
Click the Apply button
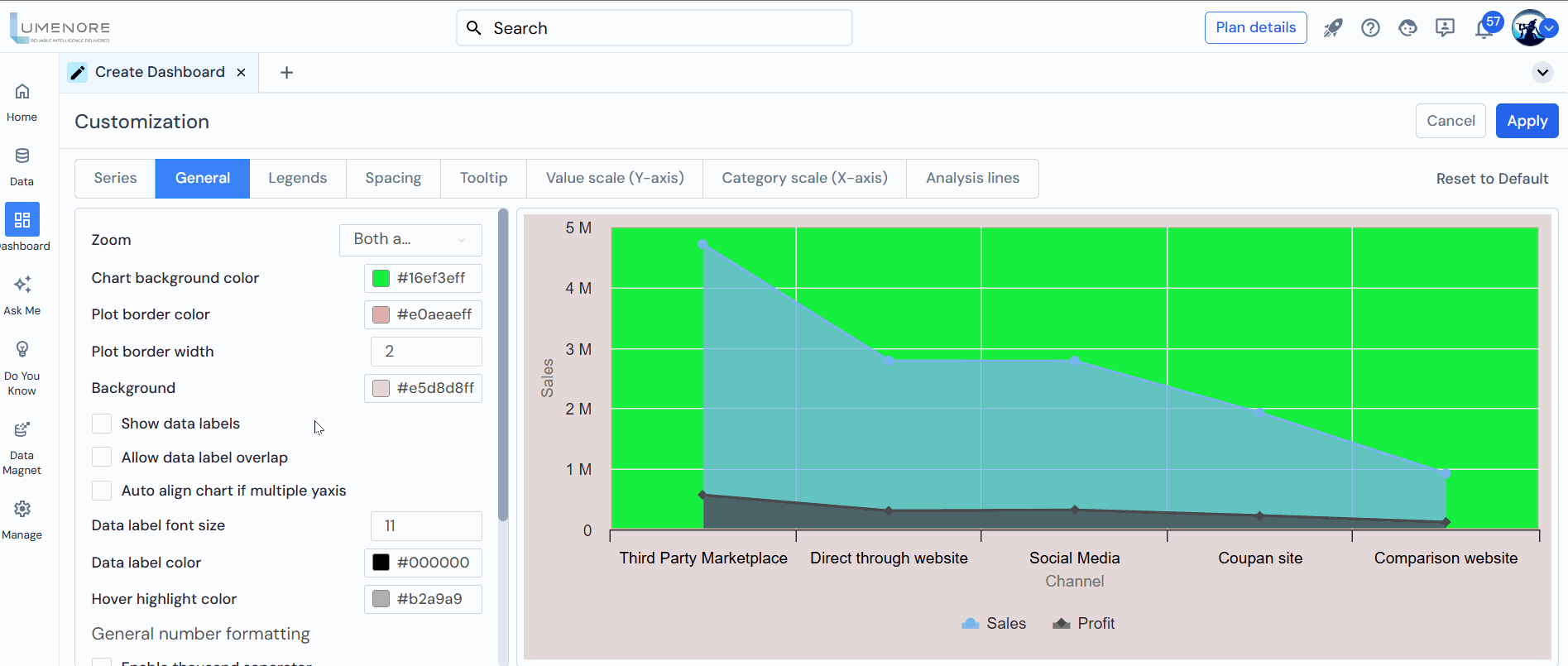pyautogui.click(x=1527, y=121)
